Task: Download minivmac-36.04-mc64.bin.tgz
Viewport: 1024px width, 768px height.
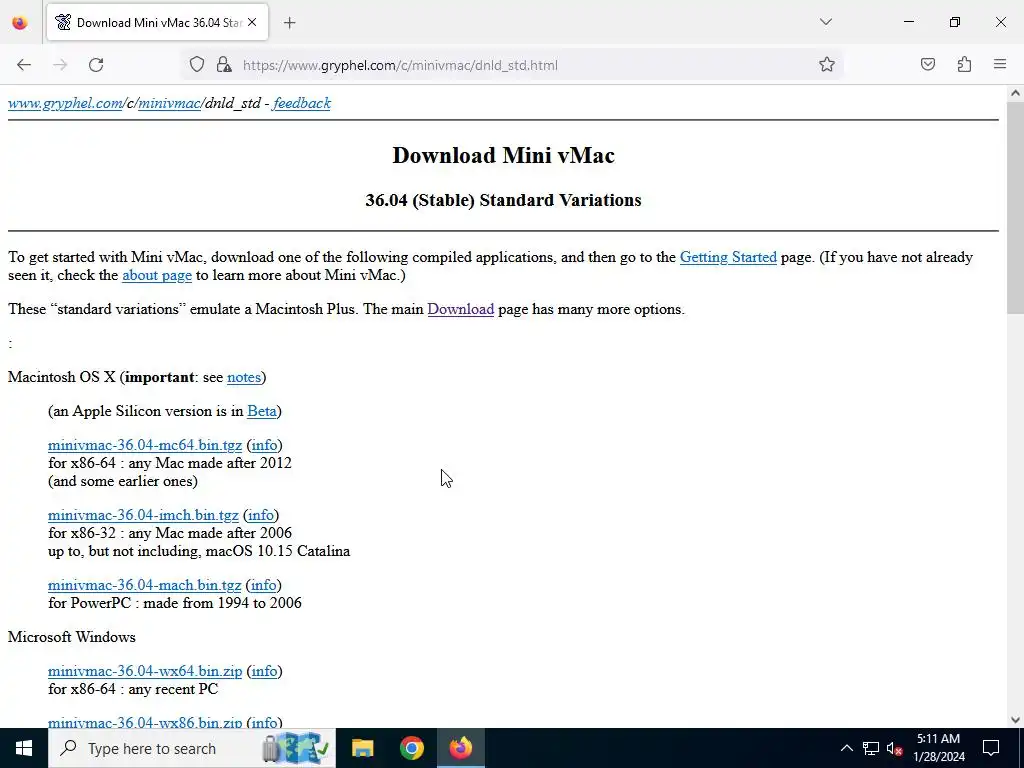Action: pyautogui.click(x=145, y=445)
